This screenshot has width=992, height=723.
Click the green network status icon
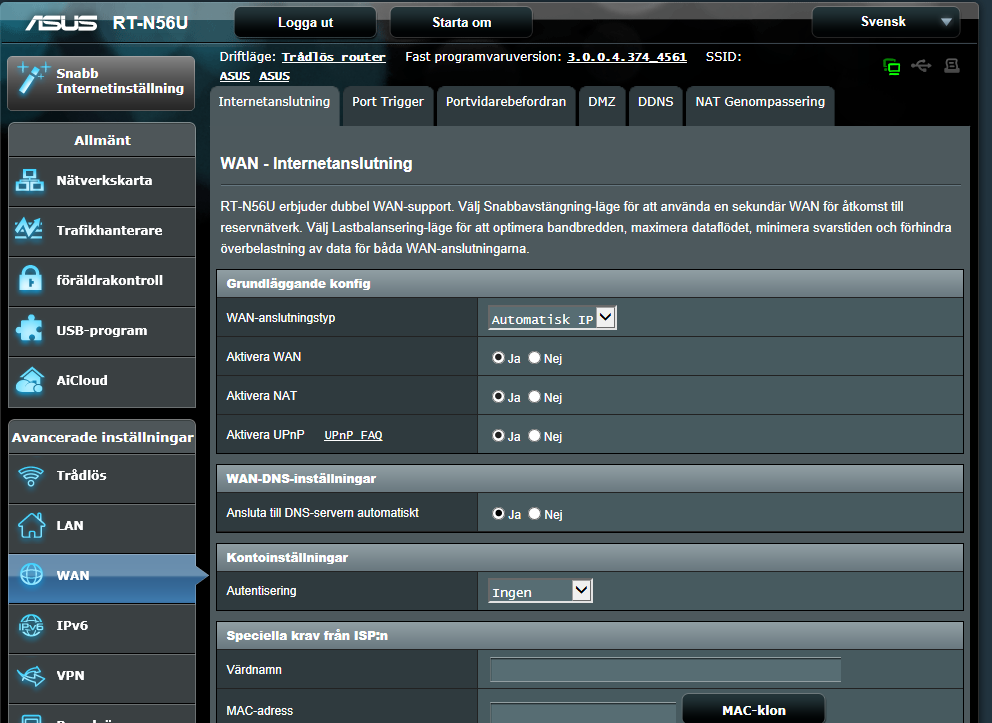pyautogui.click(x=891, y=66)
